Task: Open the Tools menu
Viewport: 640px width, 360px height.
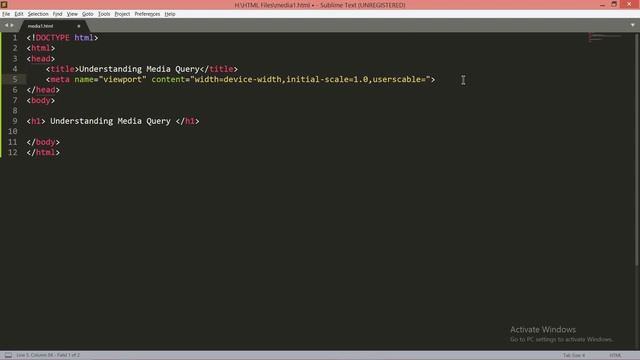Action: [x=104, y=14]
